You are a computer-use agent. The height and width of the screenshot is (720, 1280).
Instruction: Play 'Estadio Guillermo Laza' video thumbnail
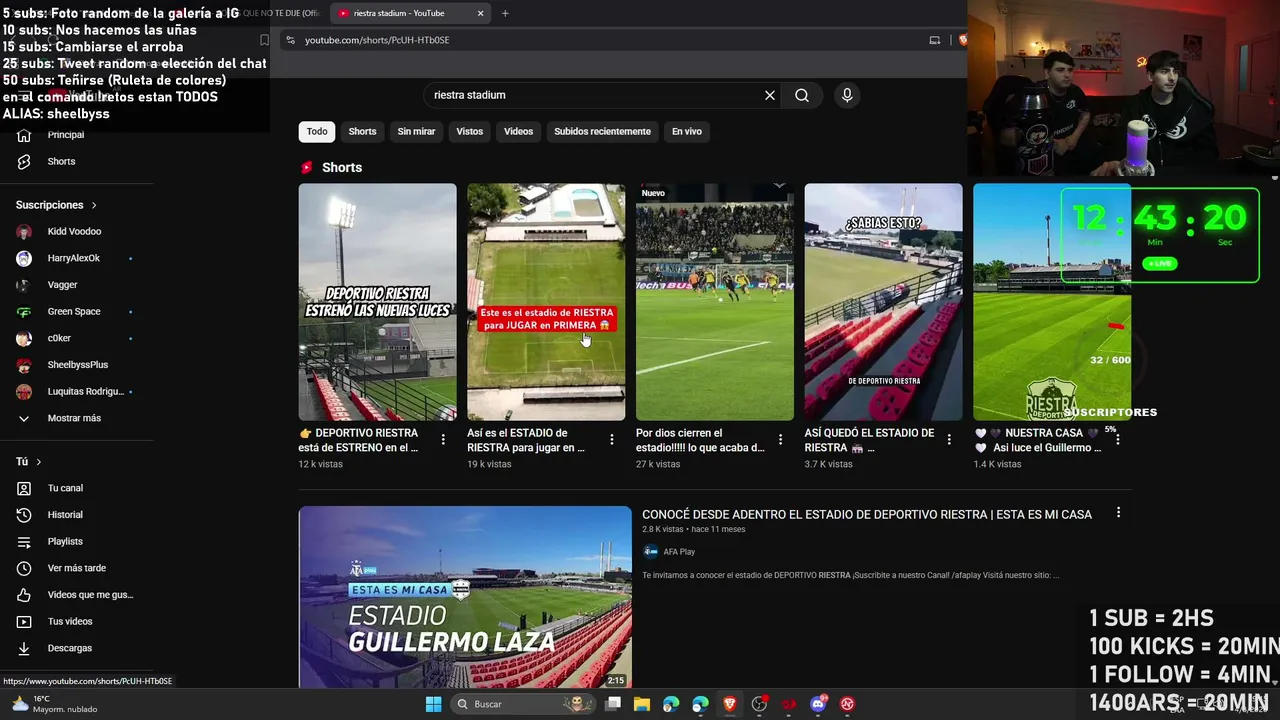tap(465, 597)
